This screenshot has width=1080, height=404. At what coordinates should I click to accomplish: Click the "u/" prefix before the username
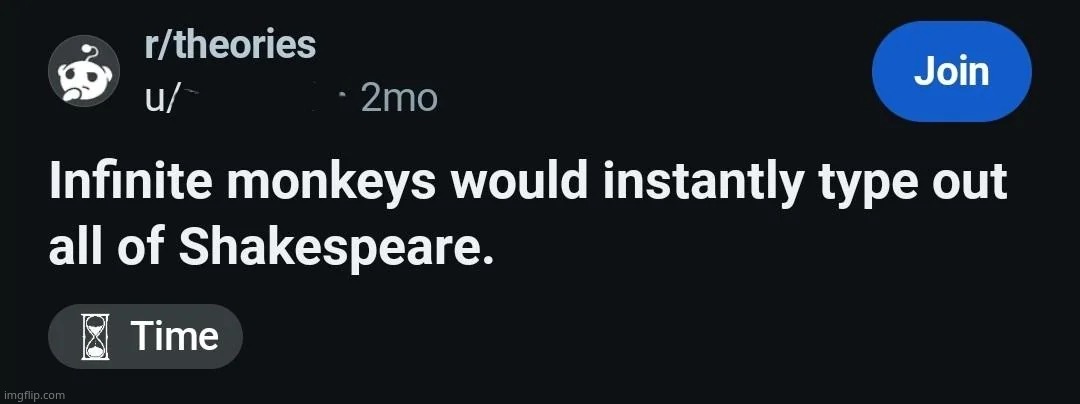[x=159, y=98]
